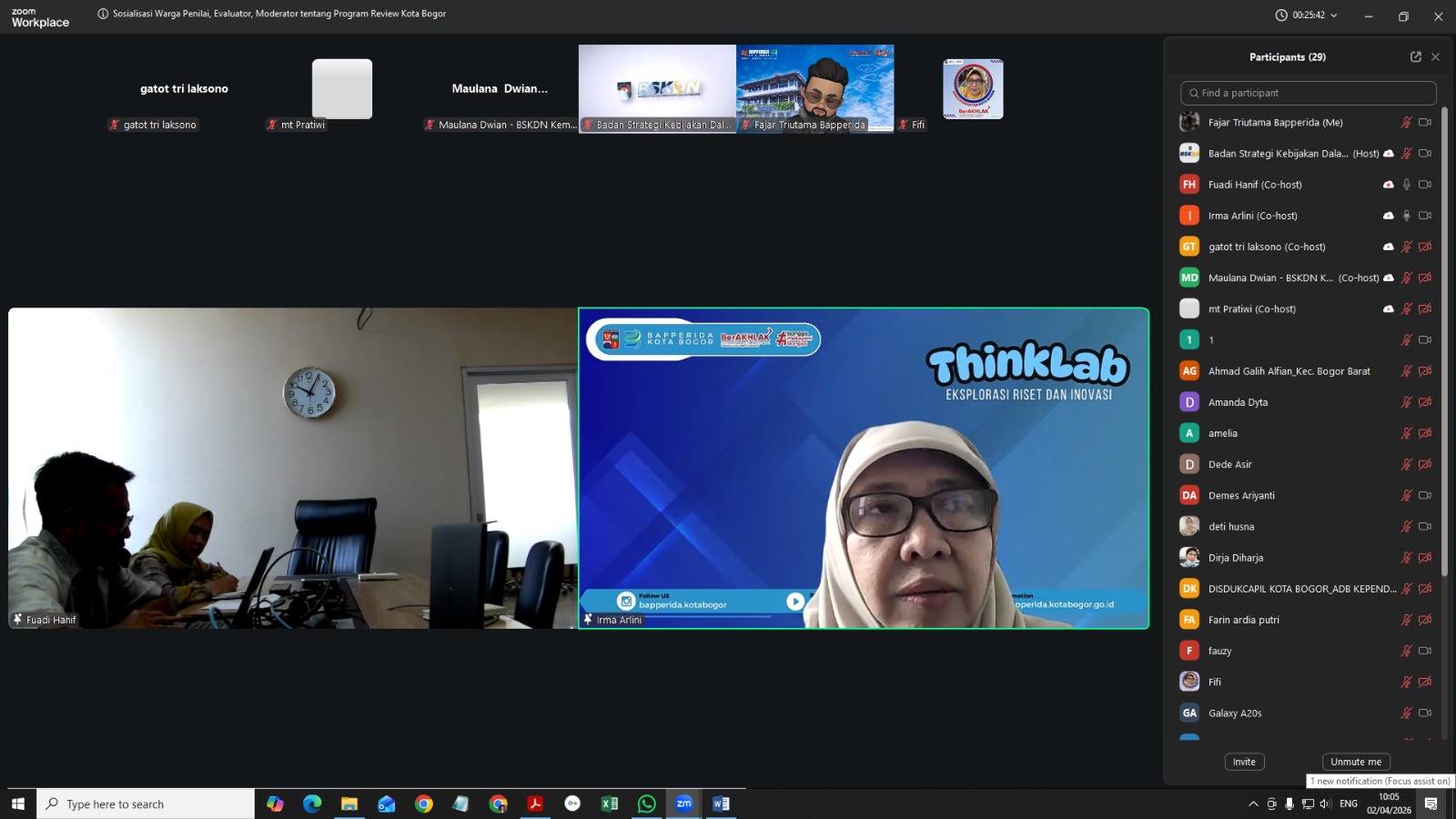Screen dimensions: 1456x819
Task: Click the Invite button
Action: pyautogui.click(x=1244, y=762)
